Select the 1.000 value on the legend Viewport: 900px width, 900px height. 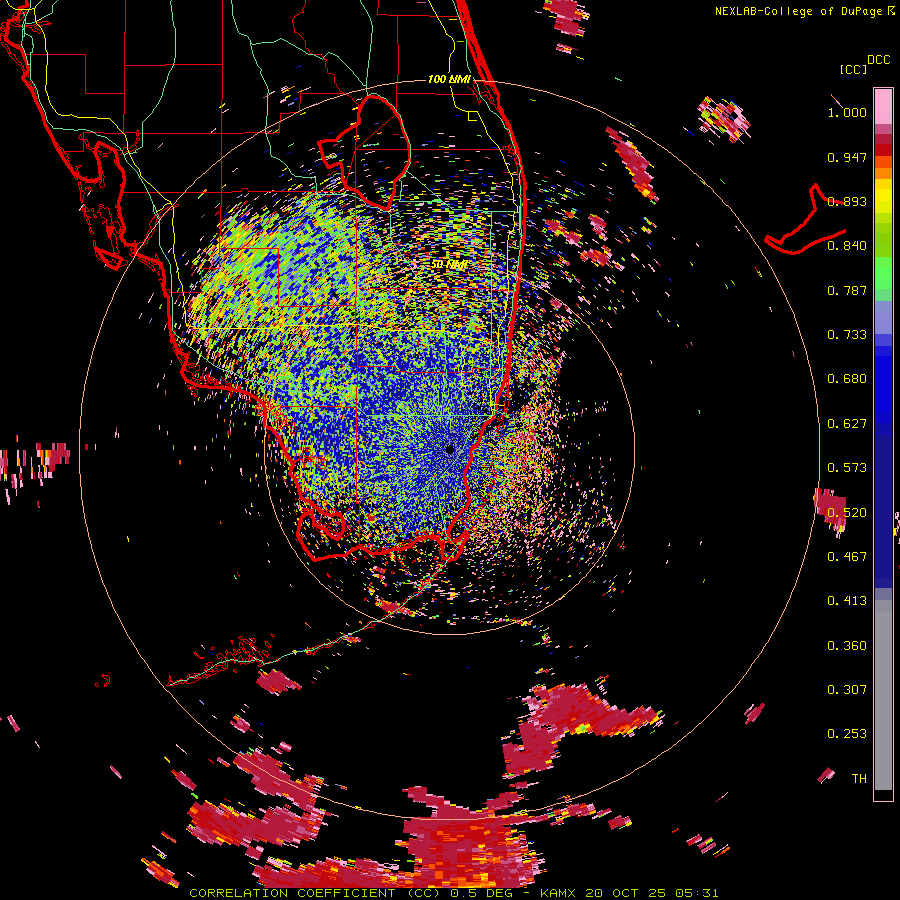click(x=847, y=113)
